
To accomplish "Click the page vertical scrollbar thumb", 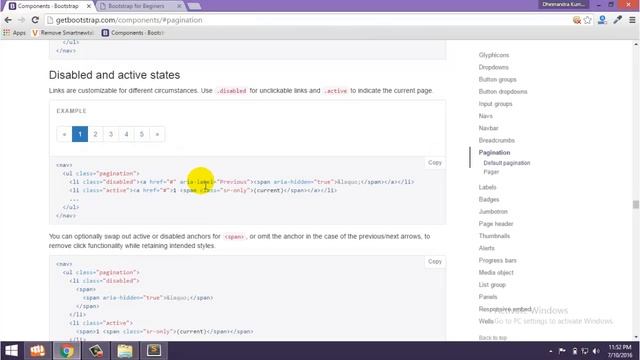I will 636,204.
